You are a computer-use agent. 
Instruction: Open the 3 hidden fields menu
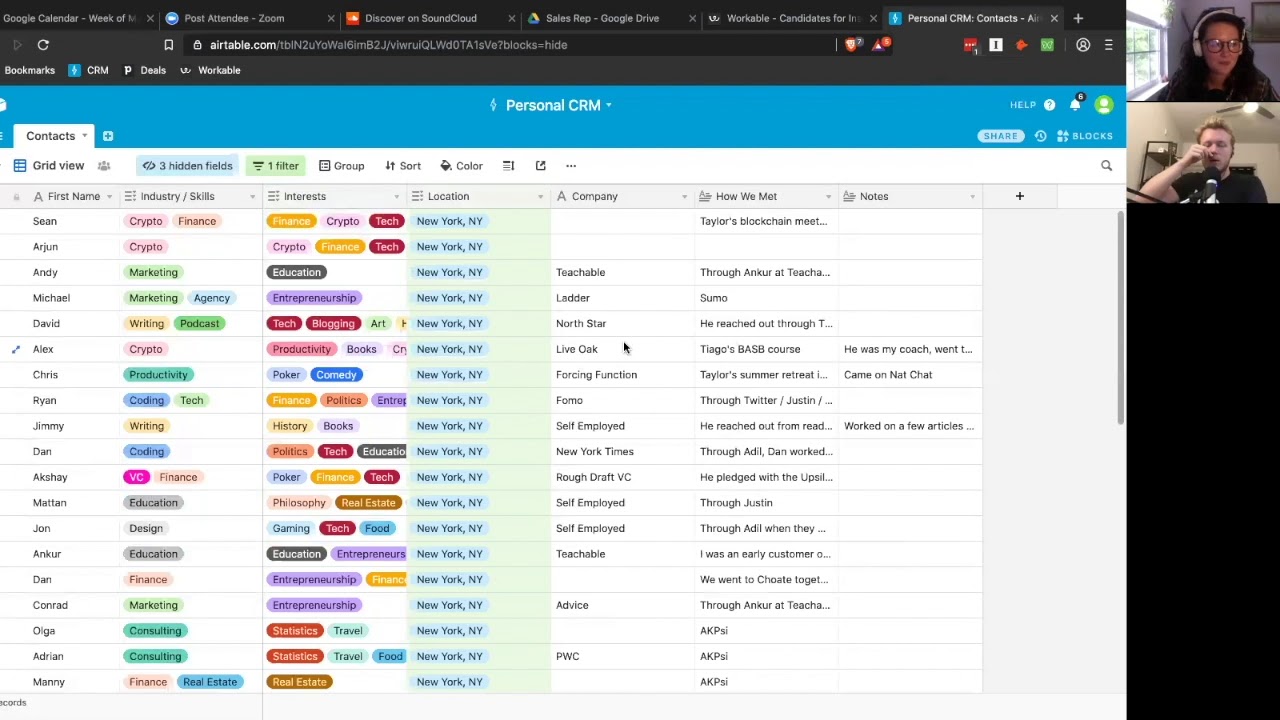click(x=187, y=166)
